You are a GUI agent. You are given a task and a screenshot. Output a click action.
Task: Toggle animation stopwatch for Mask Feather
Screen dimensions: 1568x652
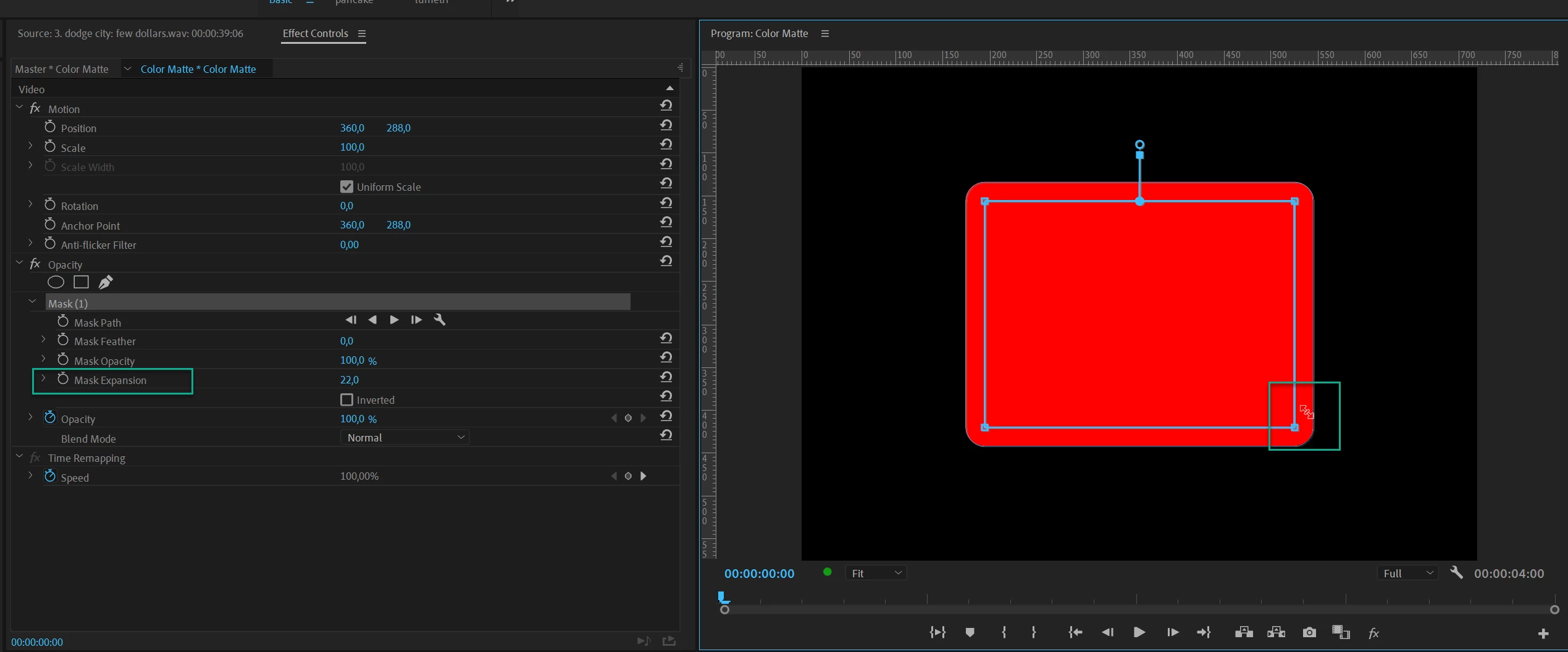click(x=63, y=340)
